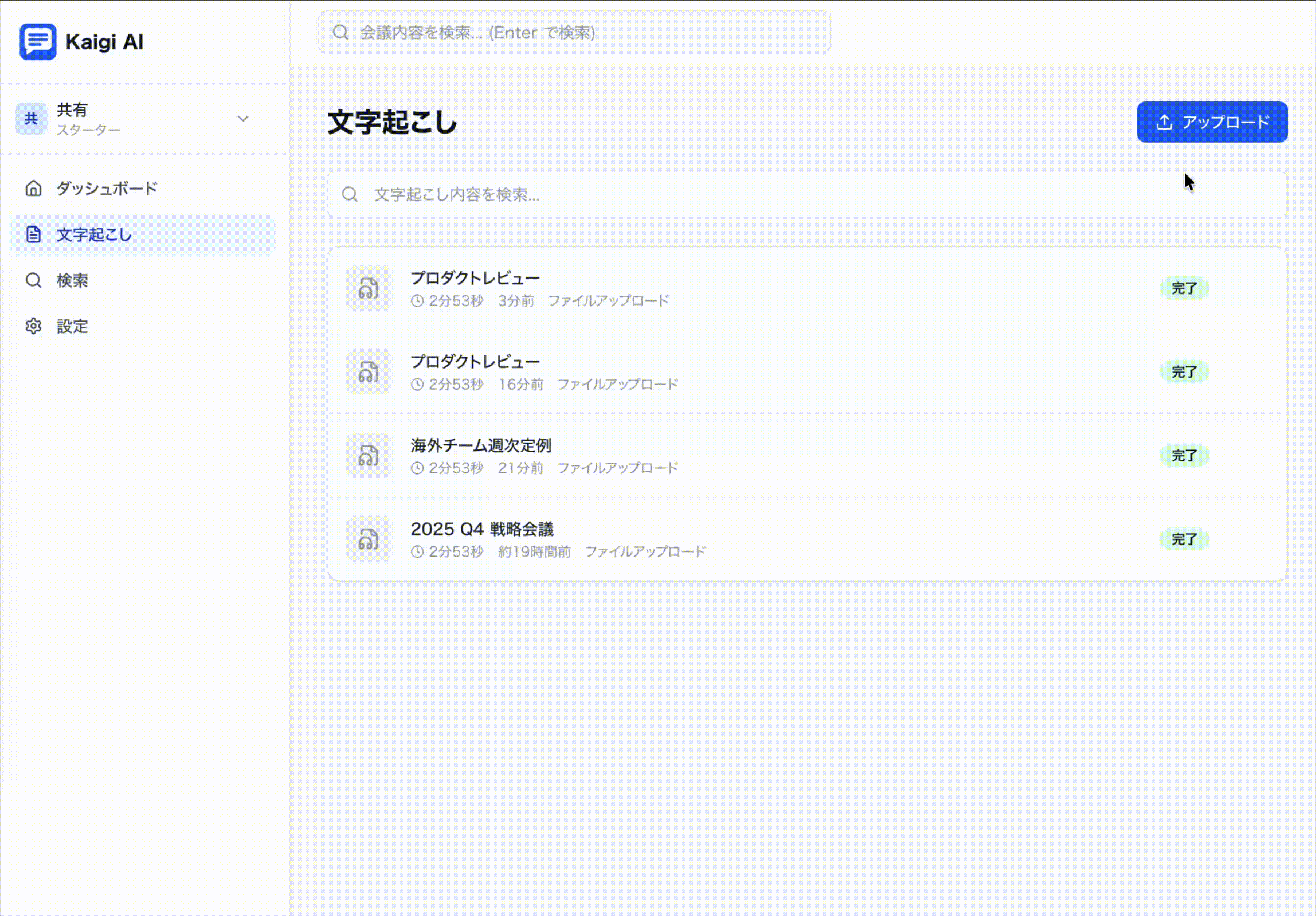Open the 2025 Q4 戦略会議 transcript

pyautogui.click(x=807, y=539)
